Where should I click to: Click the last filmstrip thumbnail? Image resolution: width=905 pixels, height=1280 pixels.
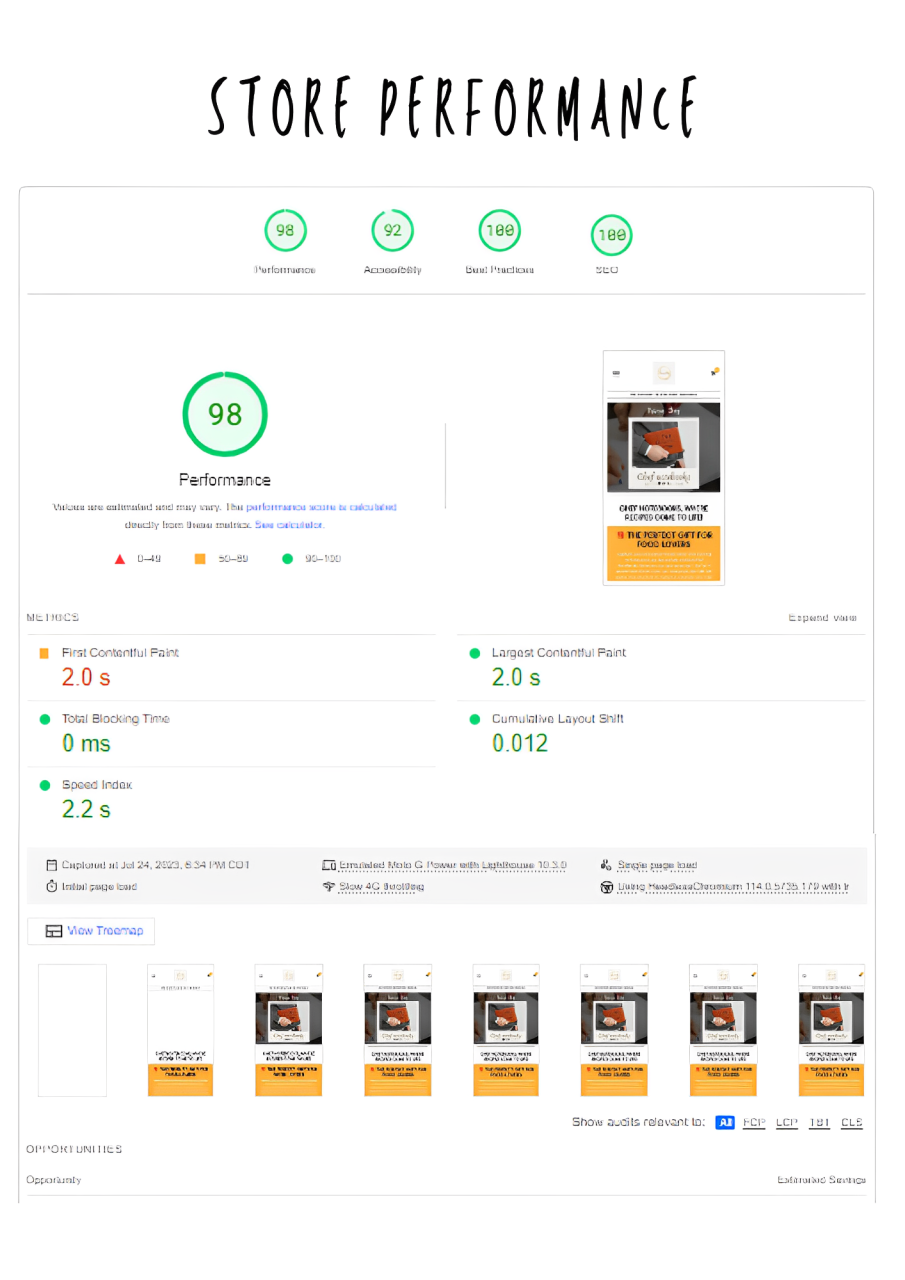coord(832,1030)
